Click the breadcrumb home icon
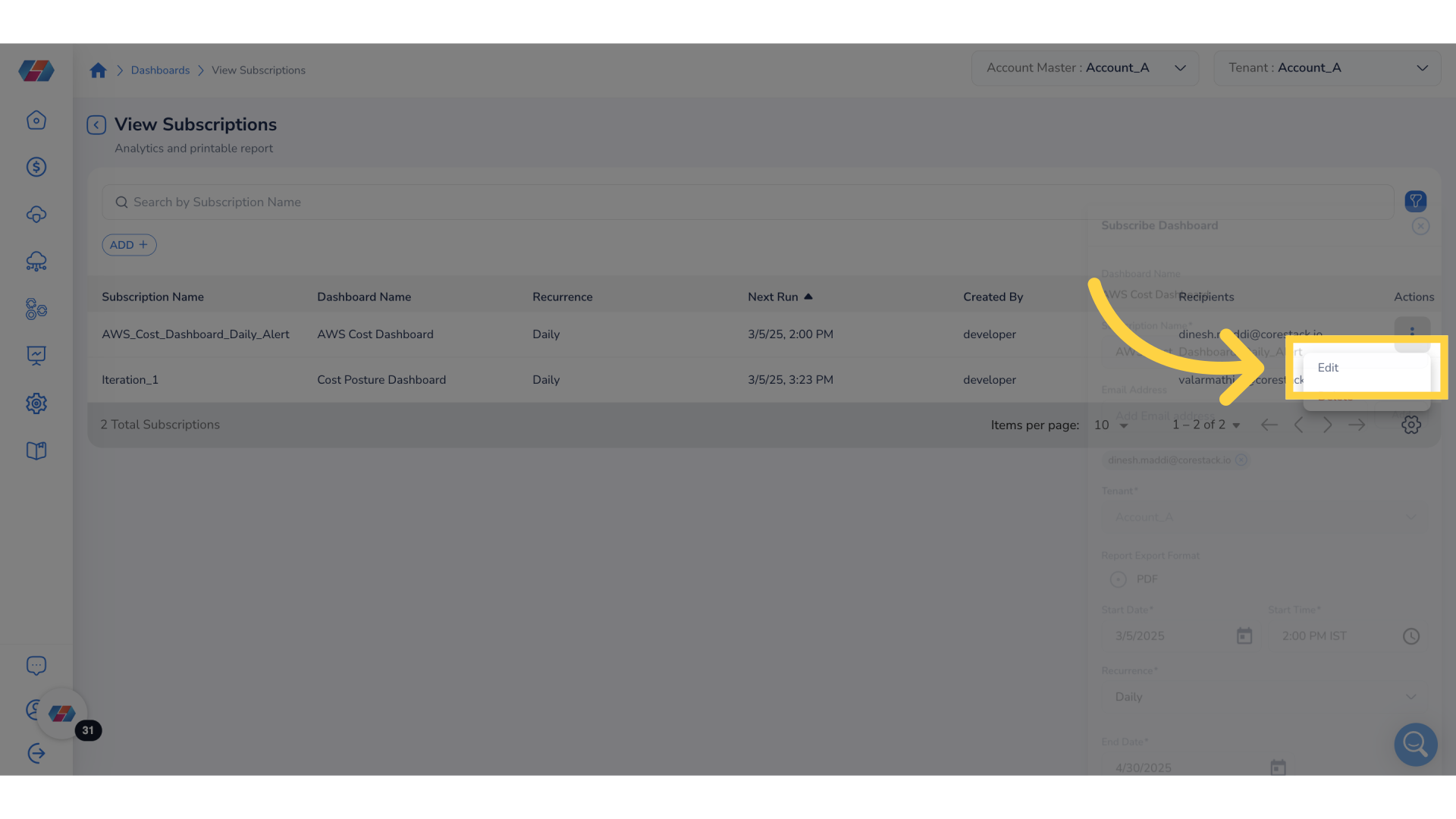Image resolution: width=1456 pixels, height=819 pixels. [98, 71]
